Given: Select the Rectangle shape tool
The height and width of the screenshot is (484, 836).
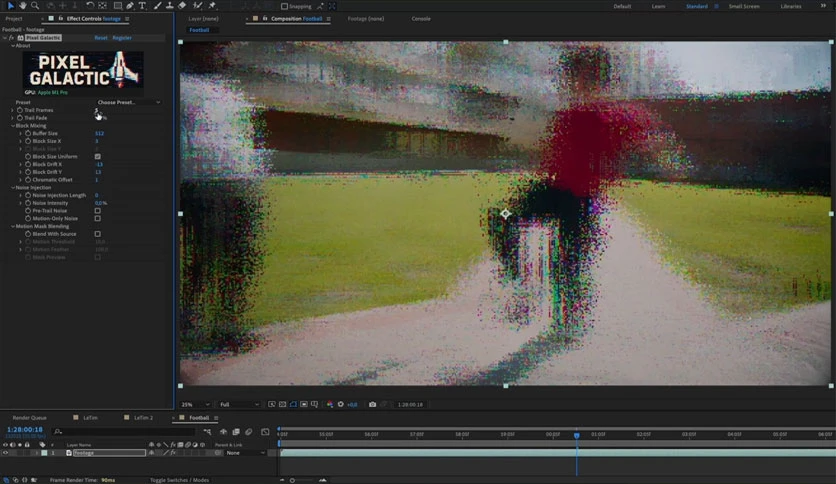Looking at the screenshot, I should click(118, 6).
